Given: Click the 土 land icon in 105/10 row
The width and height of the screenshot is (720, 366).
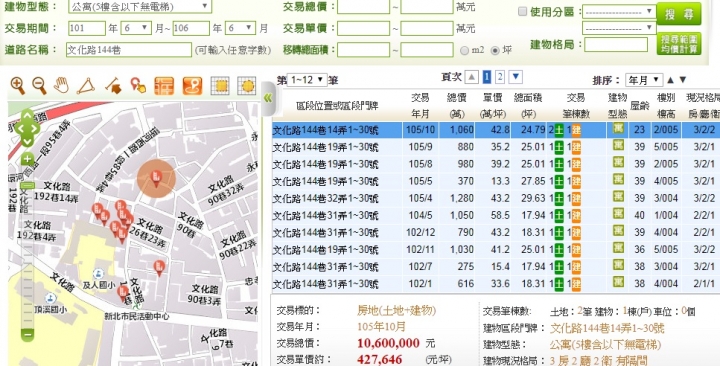Looking at the screenshot, I should coord(559,130).
